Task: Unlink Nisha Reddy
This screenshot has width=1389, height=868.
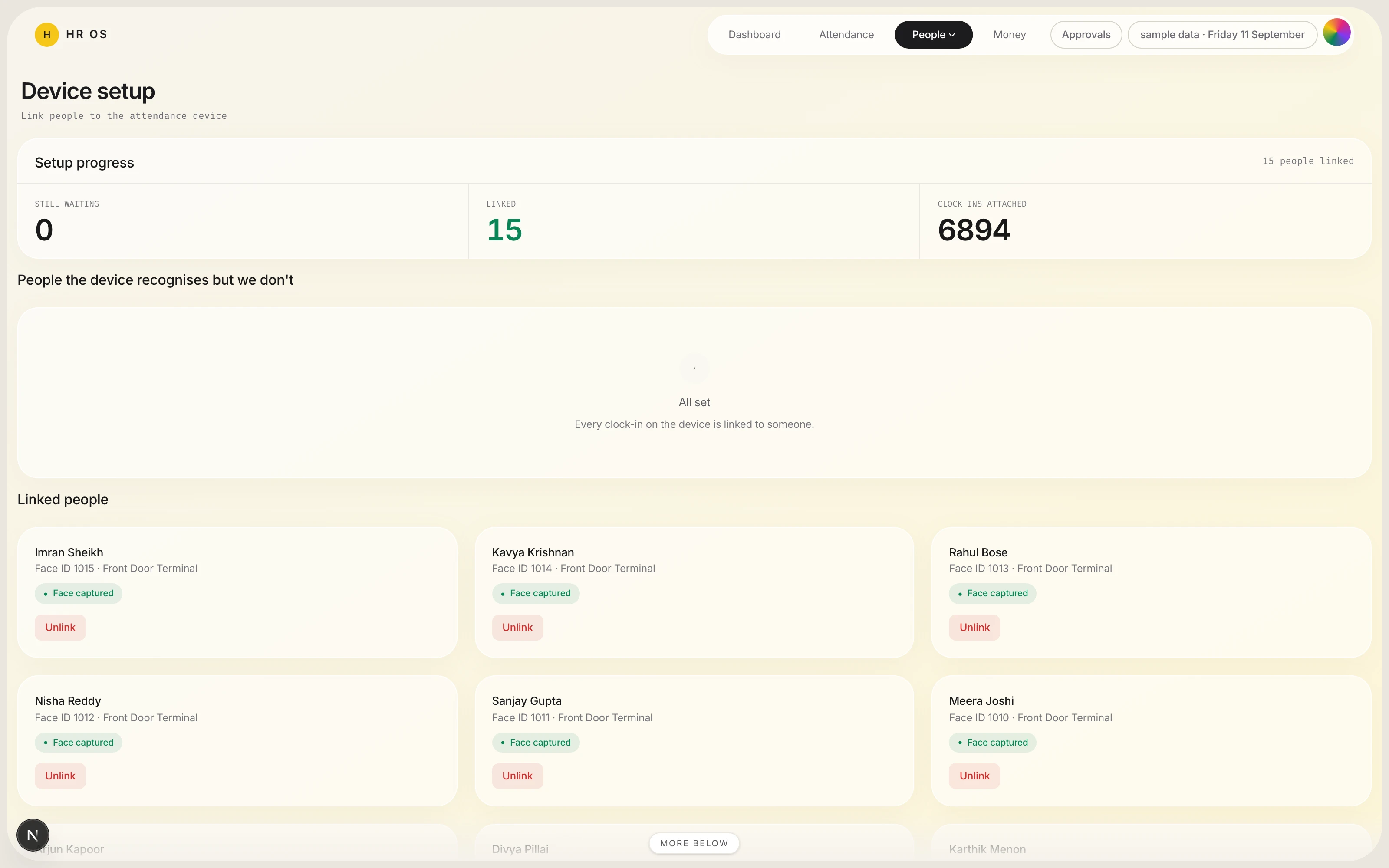Action: click(x=60, y=776)
